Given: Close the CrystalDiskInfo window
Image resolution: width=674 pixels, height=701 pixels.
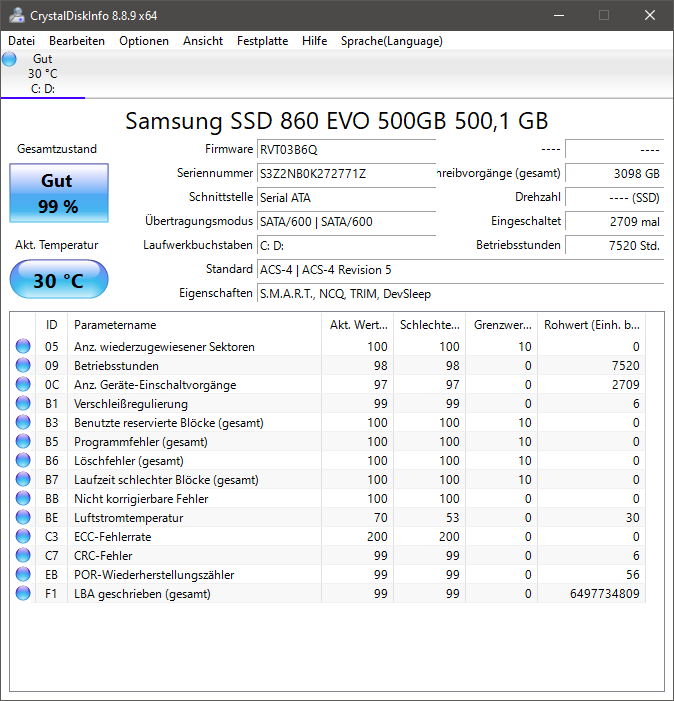Looking at the screenshot, I should click(650, 15).
